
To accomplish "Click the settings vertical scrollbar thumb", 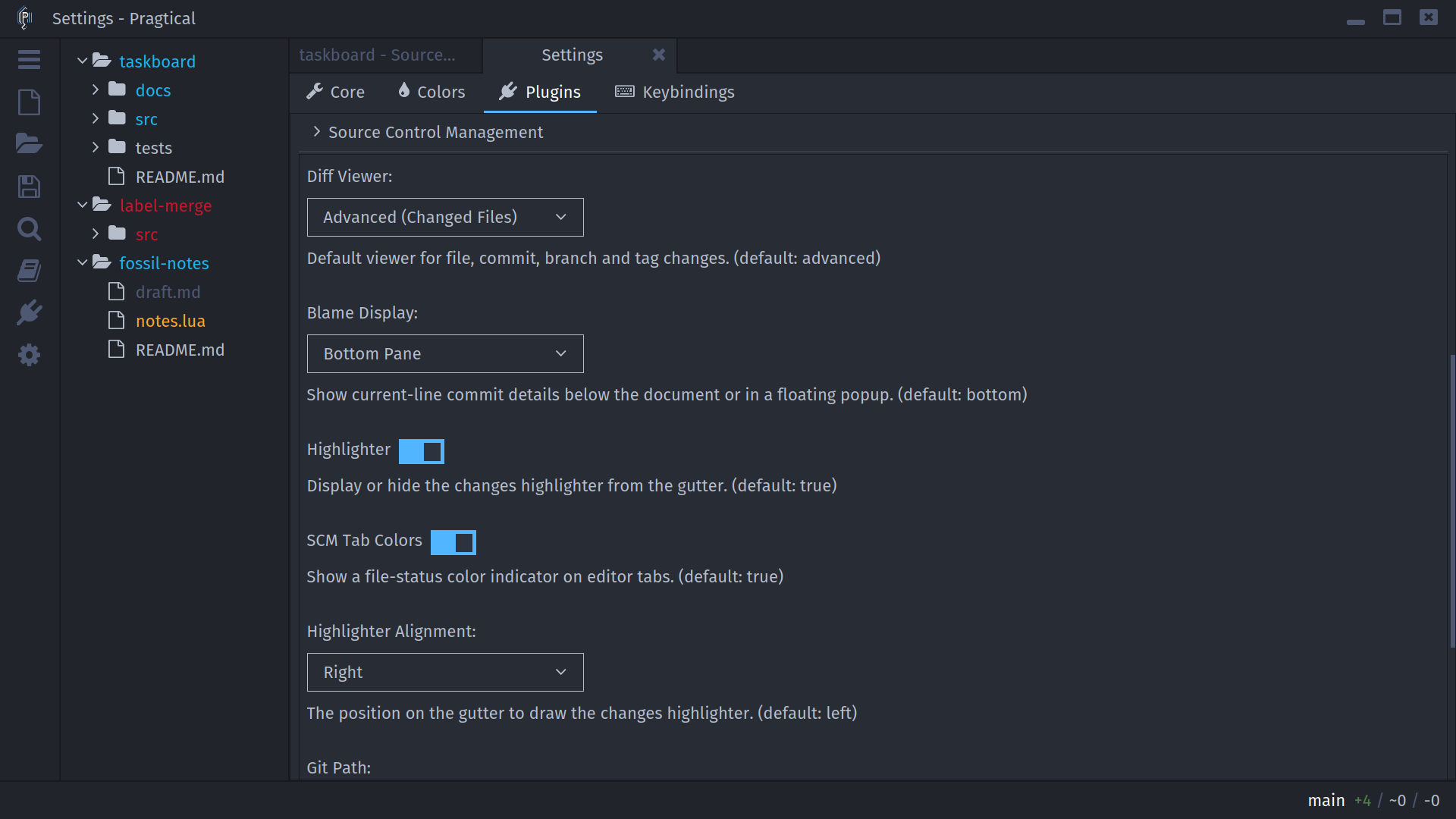I will 1452,500.
